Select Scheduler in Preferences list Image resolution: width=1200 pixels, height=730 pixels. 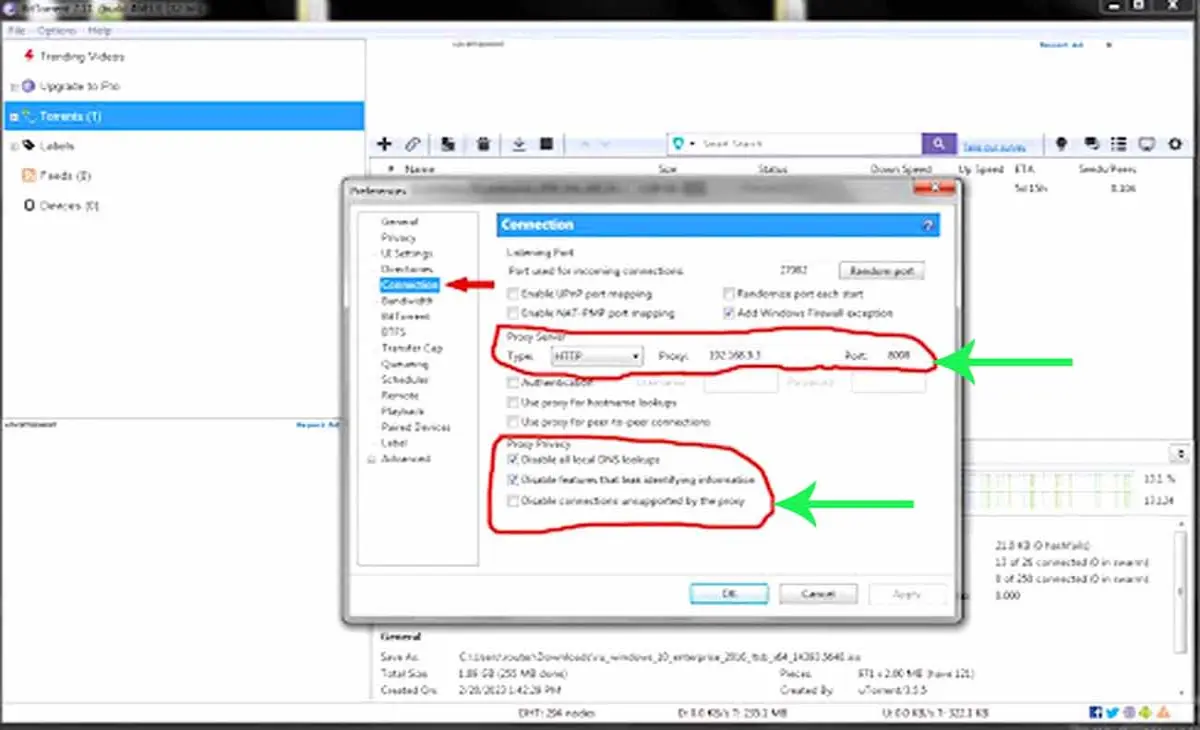point(404,380)
